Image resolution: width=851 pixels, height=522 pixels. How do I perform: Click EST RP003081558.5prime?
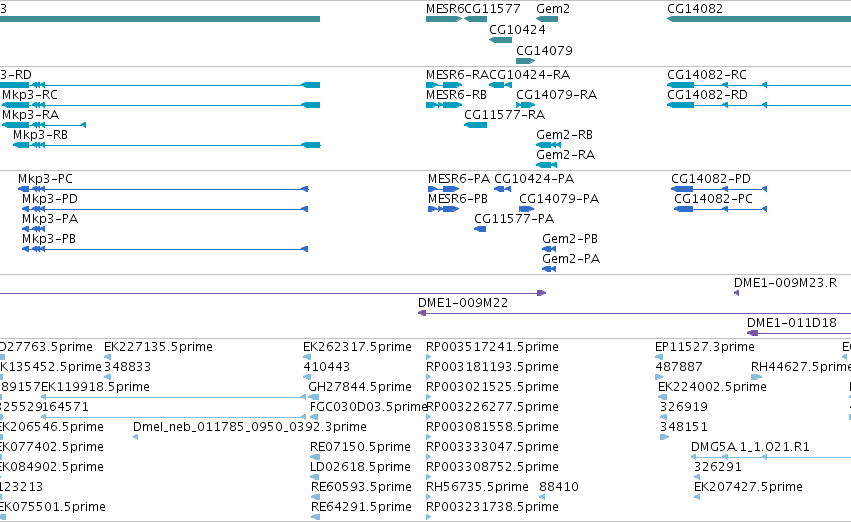(492, 427)
